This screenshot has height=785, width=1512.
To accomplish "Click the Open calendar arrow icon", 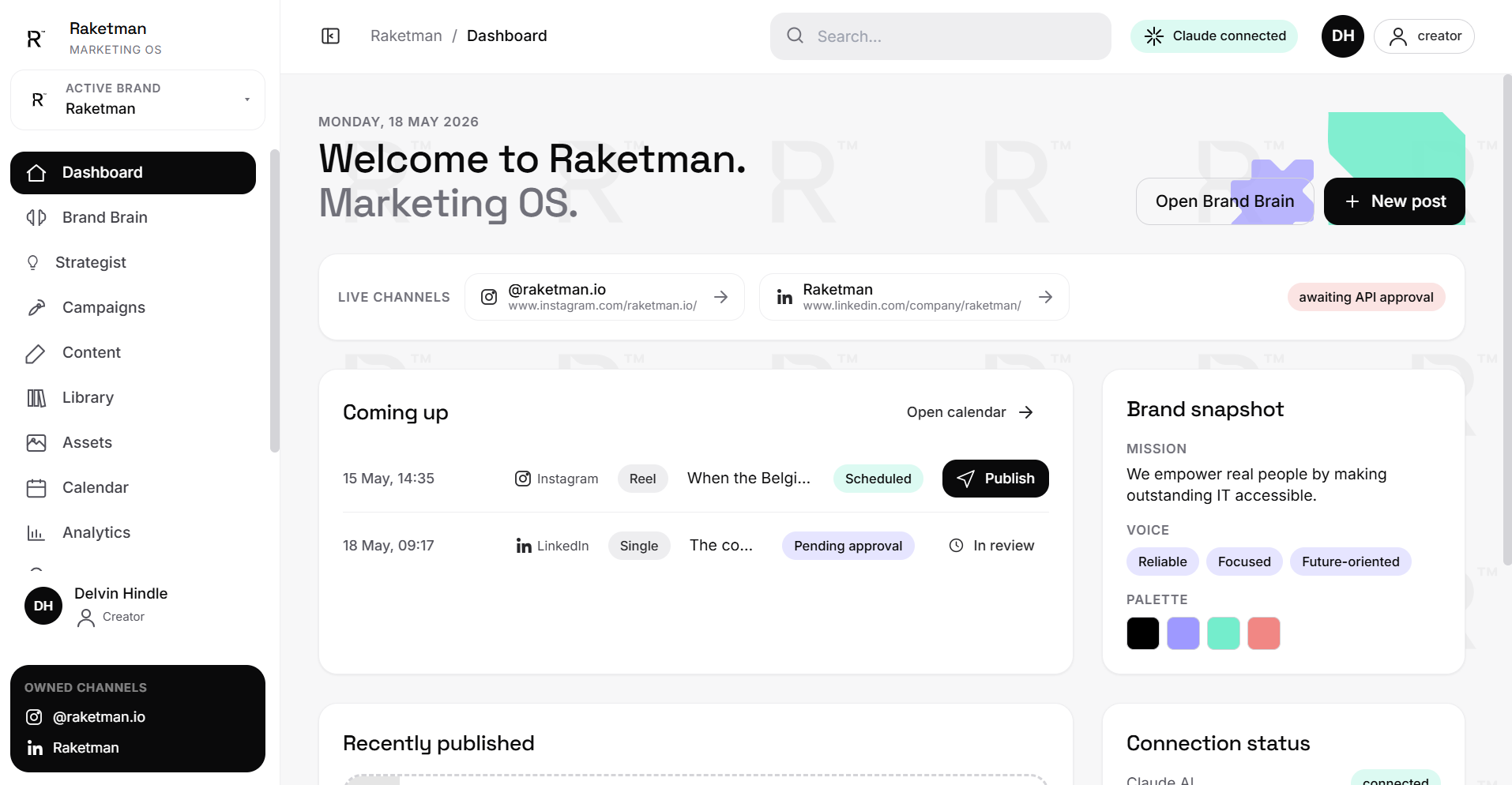I will pos(1025,412).
